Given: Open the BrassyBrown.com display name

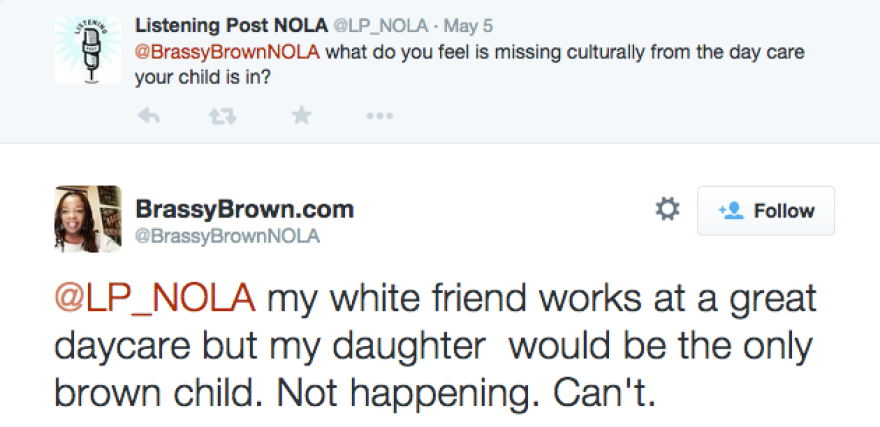Looking at the screenshot, I should [x=244, y=210].
